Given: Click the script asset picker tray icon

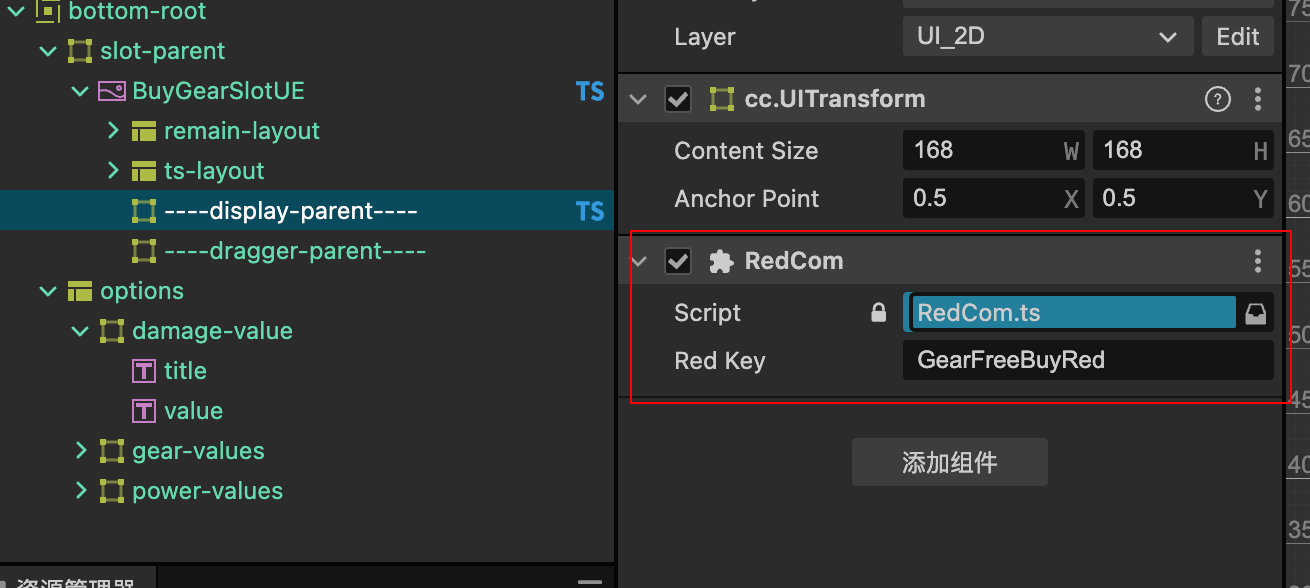Looking at the screenshot, I should coord(1256,313).
